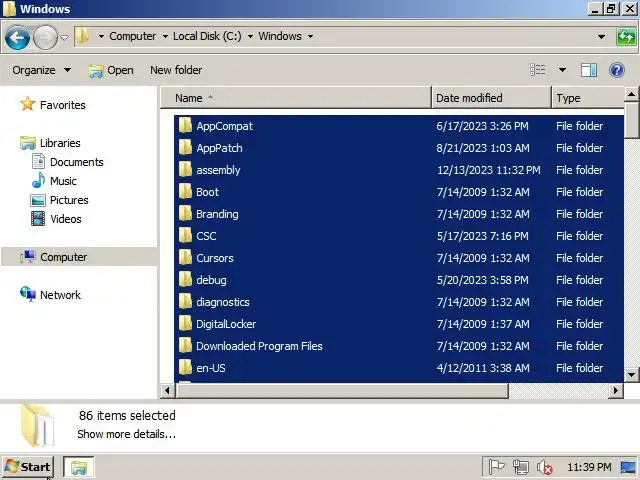Click the date 5/17/2023 7:16 PM
This screenshot has width=640, height=480.
point(482,236)
